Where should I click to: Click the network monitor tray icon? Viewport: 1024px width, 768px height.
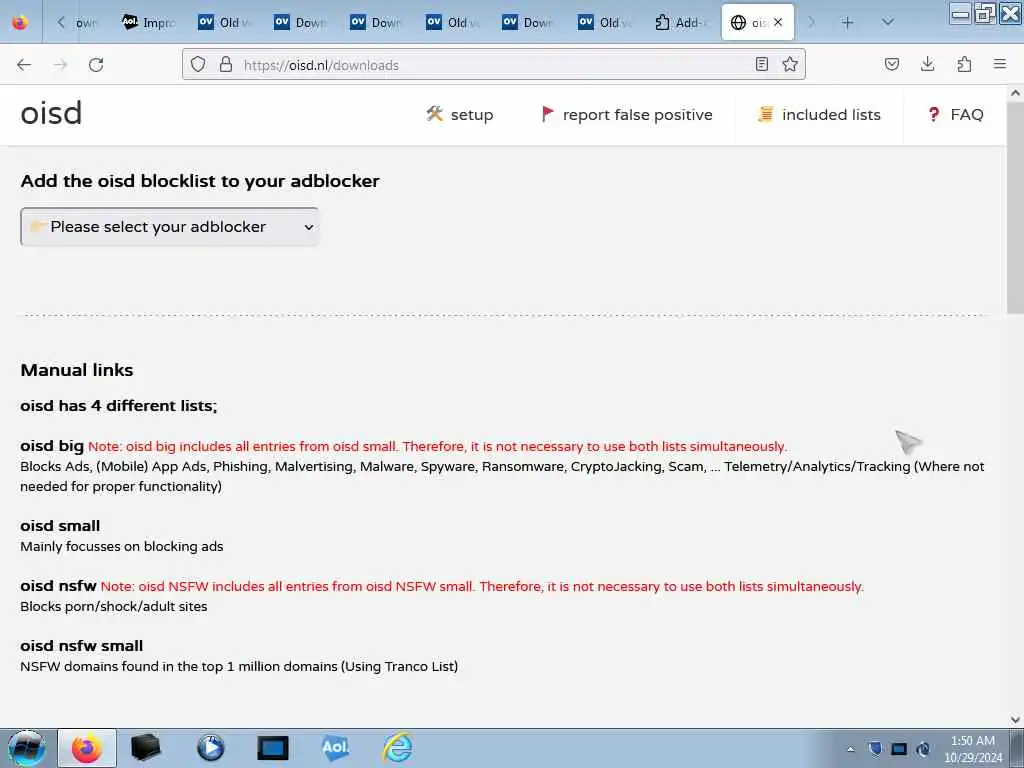[899, 749]
